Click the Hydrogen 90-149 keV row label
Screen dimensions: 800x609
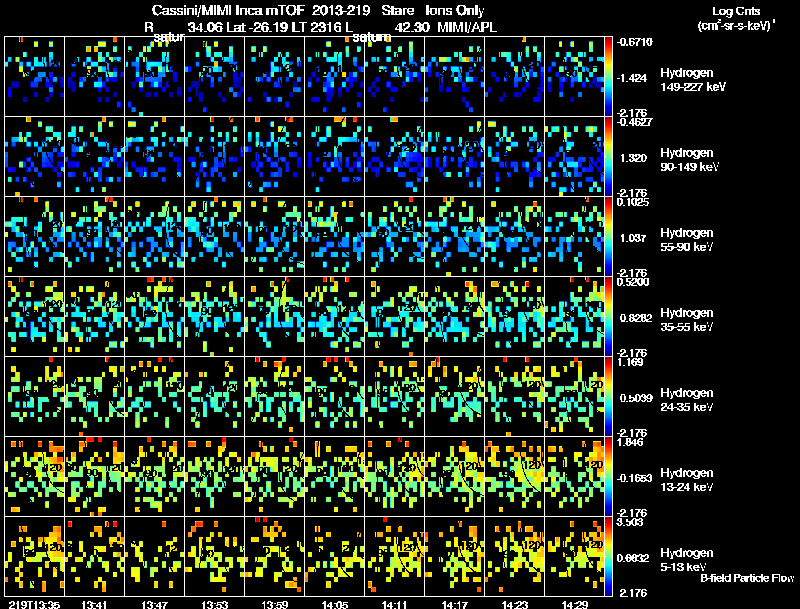[x=689, y=160]
